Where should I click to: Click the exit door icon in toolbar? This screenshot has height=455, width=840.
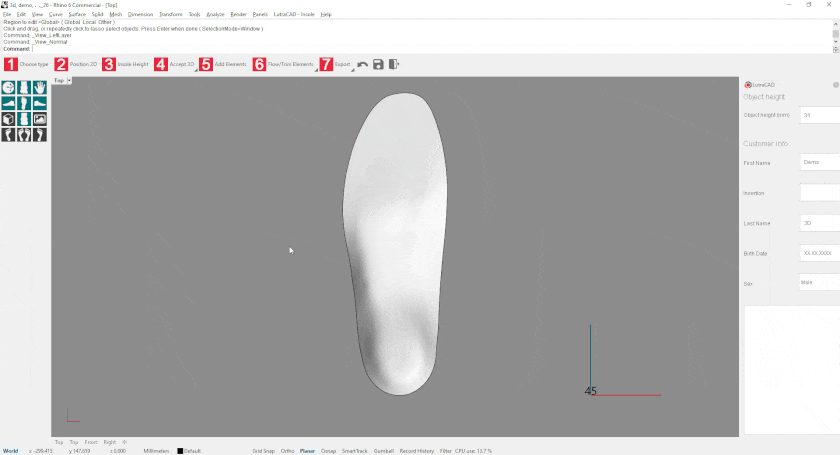[394, 64]
